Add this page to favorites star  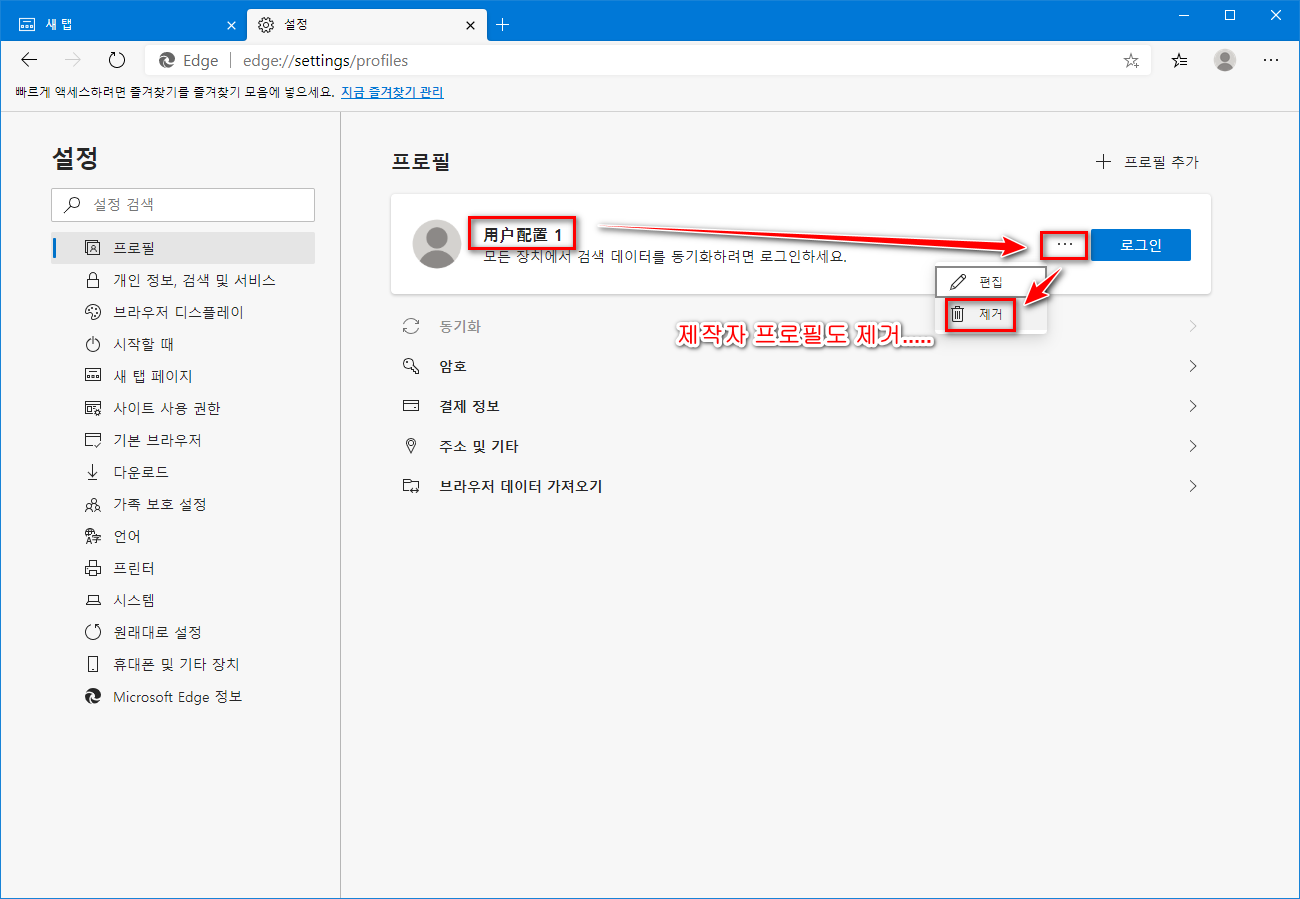point(1131,61)
